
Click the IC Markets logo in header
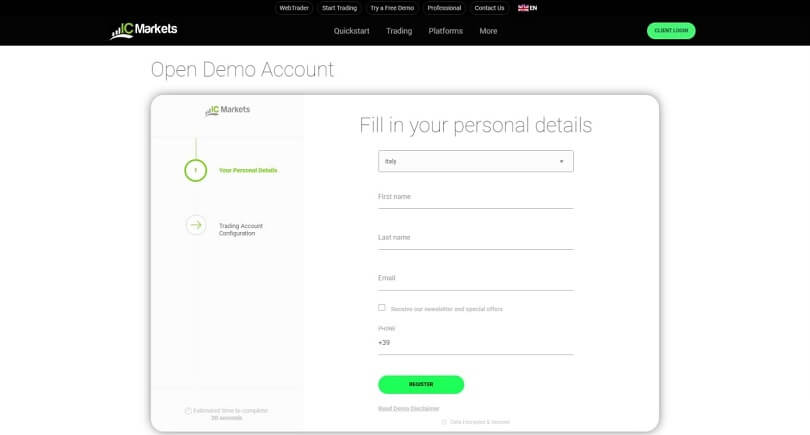point(144,30)
